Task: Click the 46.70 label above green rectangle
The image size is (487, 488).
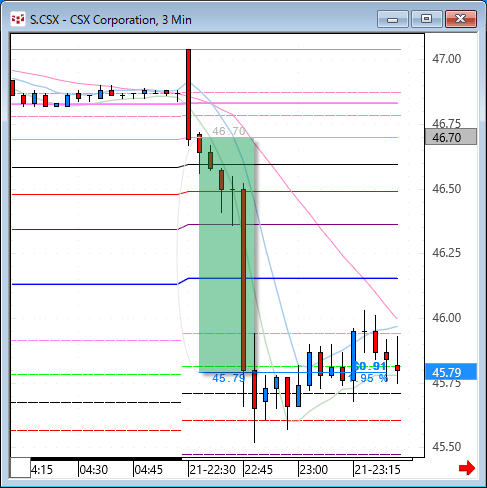Action: coord(229,131)
